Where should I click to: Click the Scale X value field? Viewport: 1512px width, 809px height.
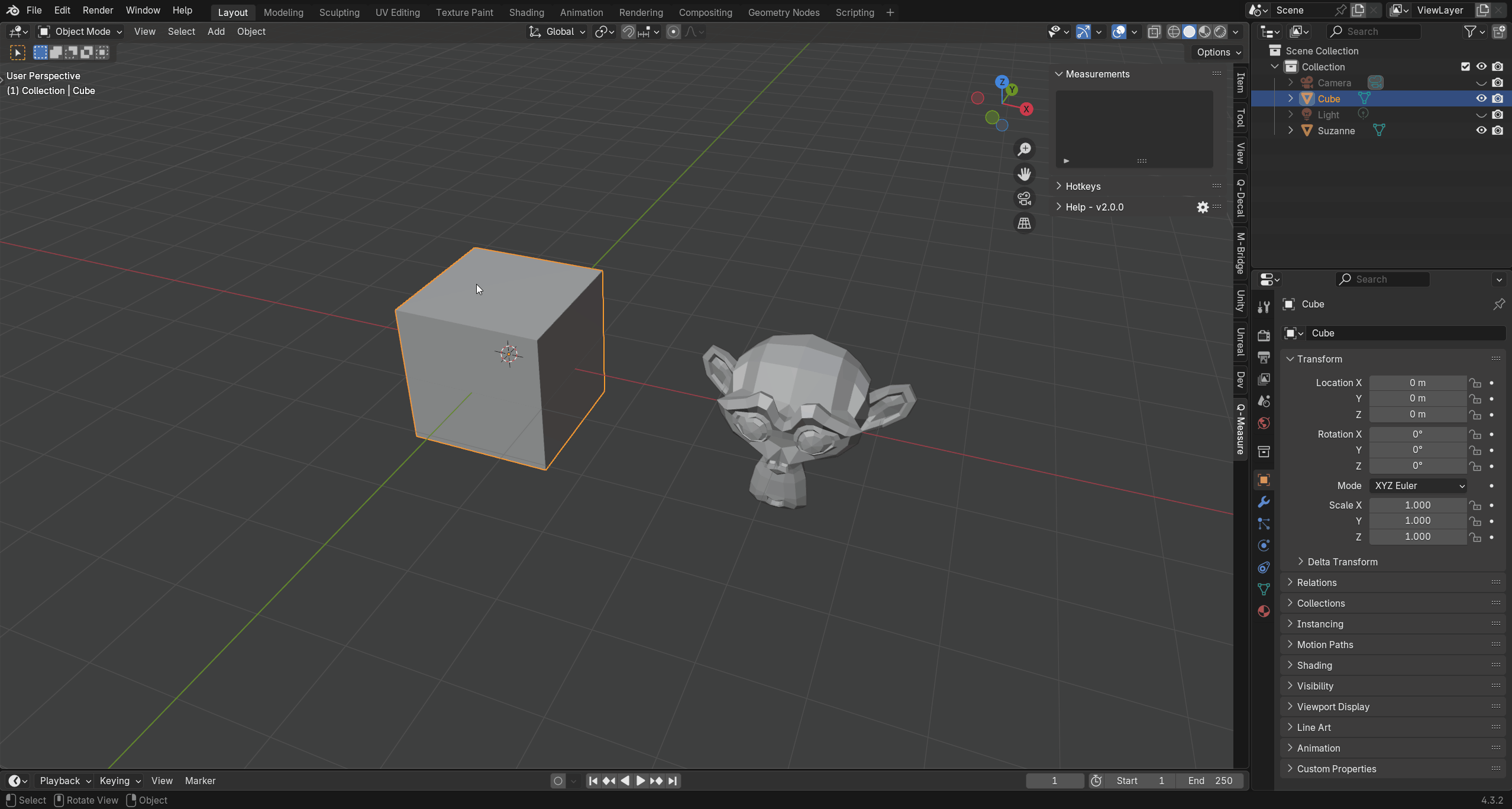pyautogui.click(x=1418, y=505)
